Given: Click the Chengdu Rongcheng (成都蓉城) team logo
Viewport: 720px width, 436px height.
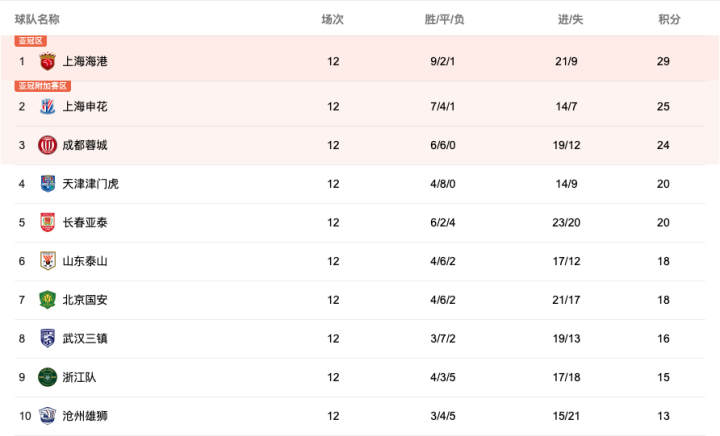Looking at the screenshot, I should tap(47, 145).
